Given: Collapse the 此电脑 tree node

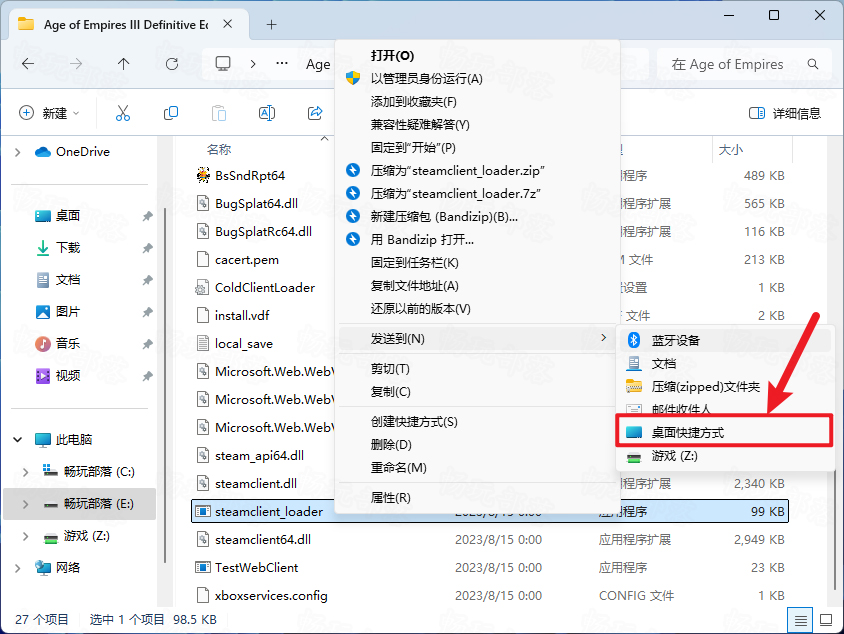Looking at the screenshot, I should tap(18, 440).
